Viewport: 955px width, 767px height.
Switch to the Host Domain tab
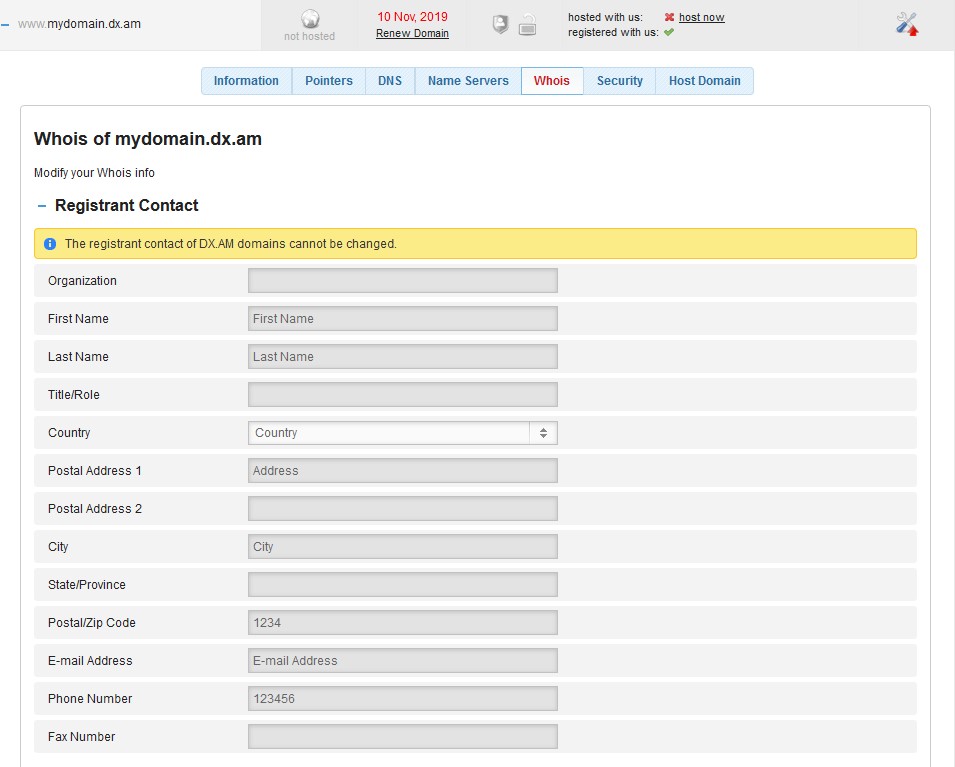pyautogui.click(x=705, y=81)
